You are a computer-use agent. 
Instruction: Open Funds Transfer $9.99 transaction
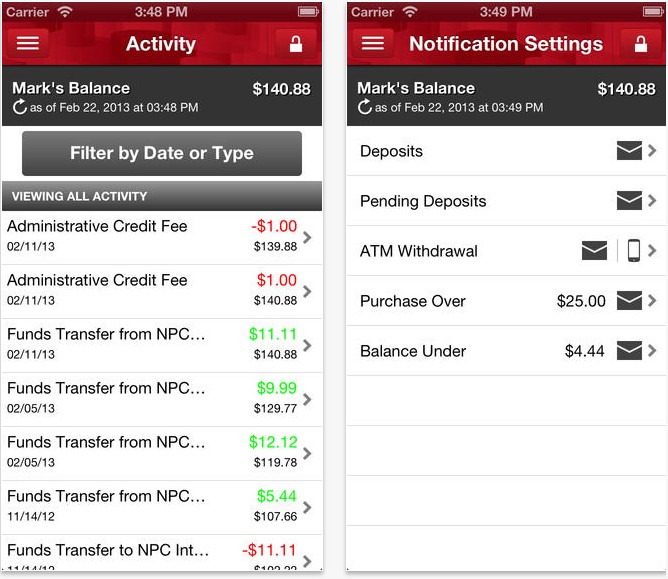click(161, 399)
